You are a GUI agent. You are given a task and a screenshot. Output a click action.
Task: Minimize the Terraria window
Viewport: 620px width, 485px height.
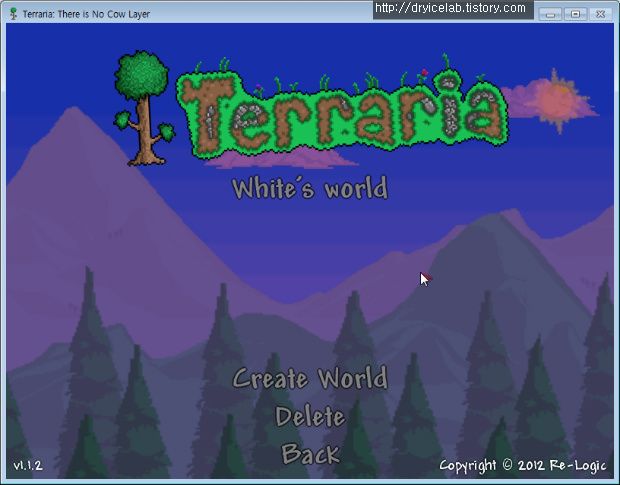pyautogui.click(x=550, y=14)
